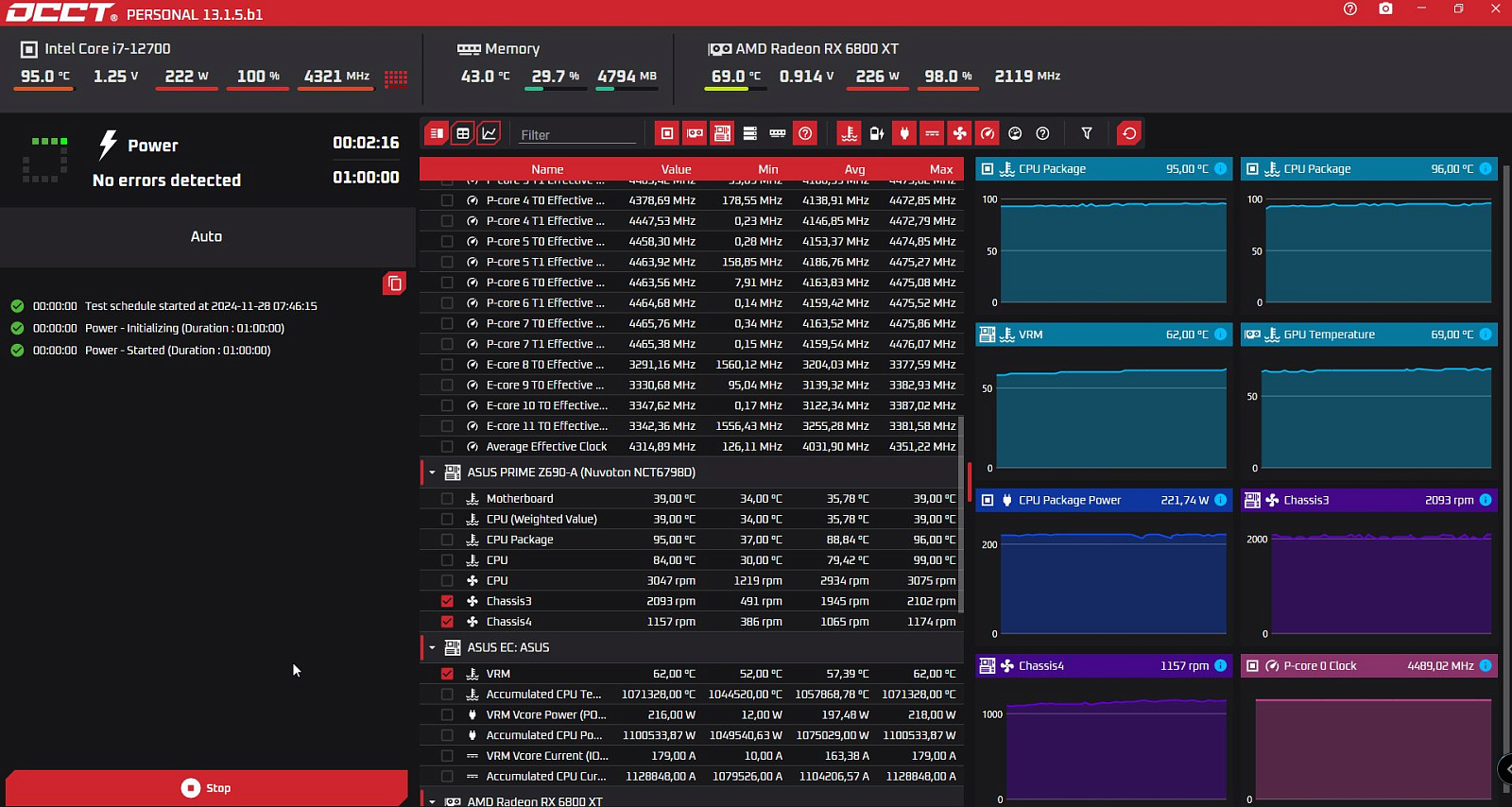
Task: Check the P-core 4 T0 Effective checkbox
Action: point(447,200)
